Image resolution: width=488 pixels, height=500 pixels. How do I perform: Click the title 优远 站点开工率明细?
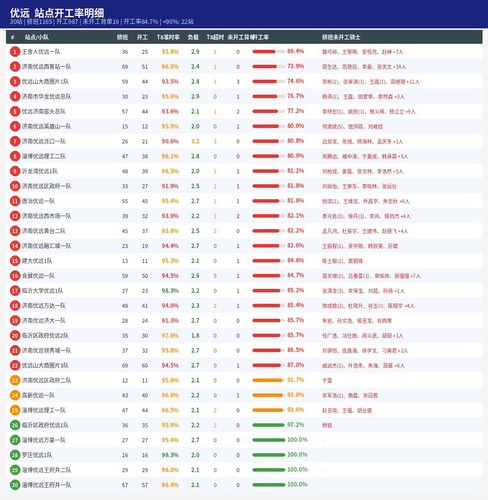click(x=57, y=13)
